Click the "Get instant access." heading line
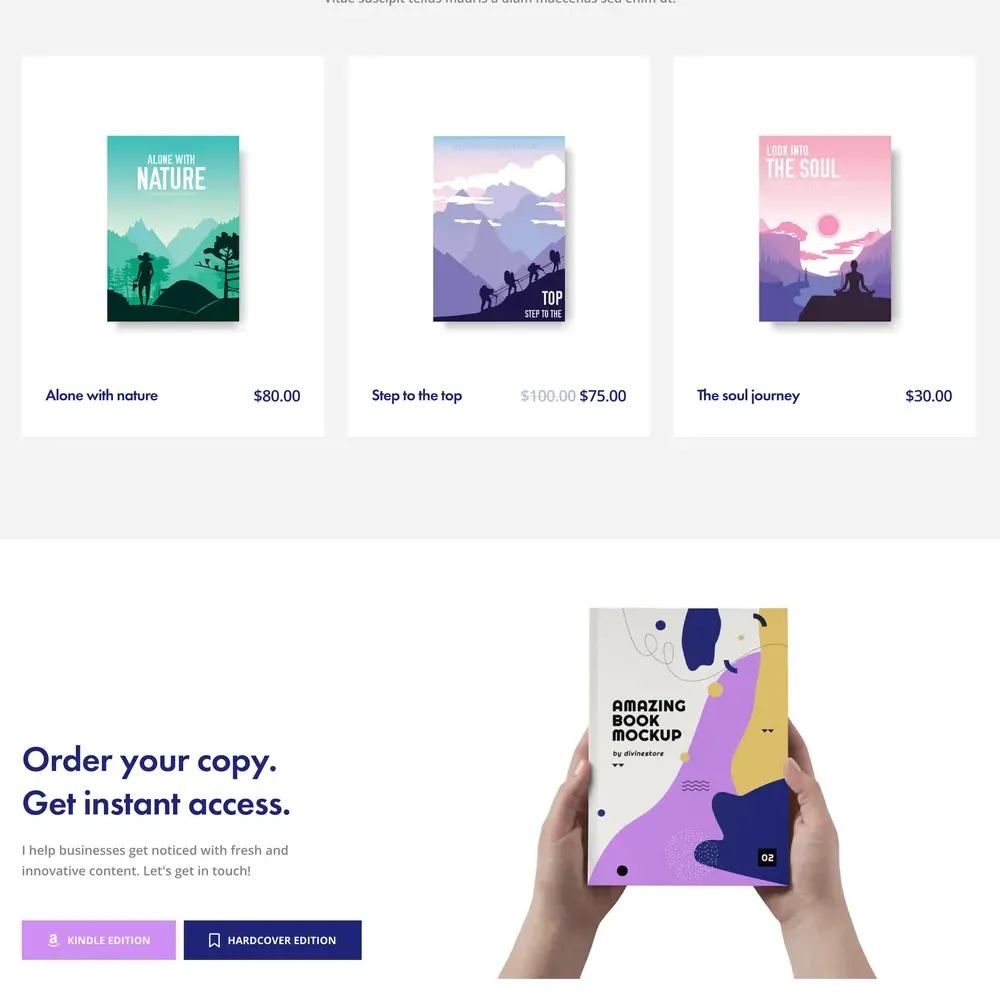 pyautogui.click(x=156, y=804)
